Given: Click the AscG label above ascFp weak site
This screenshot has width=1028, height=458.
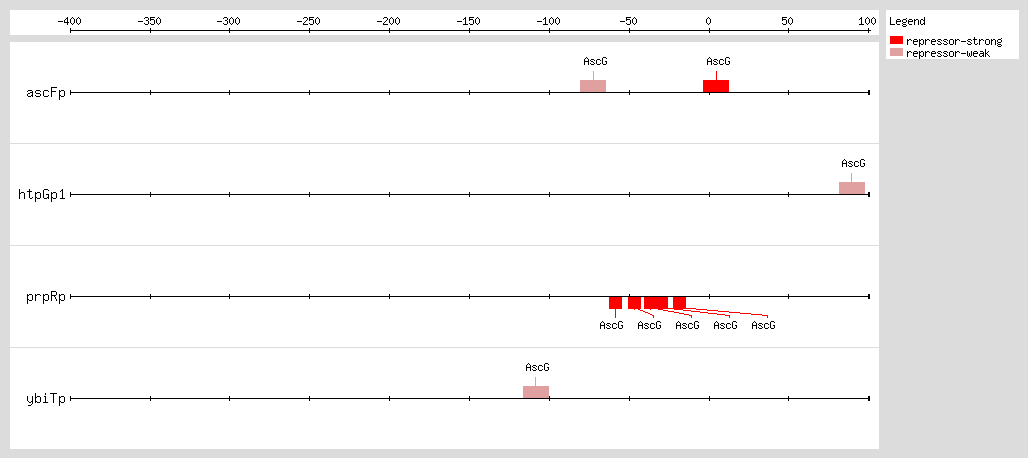Looking at the screenshot, I should [x=595, y=62].
